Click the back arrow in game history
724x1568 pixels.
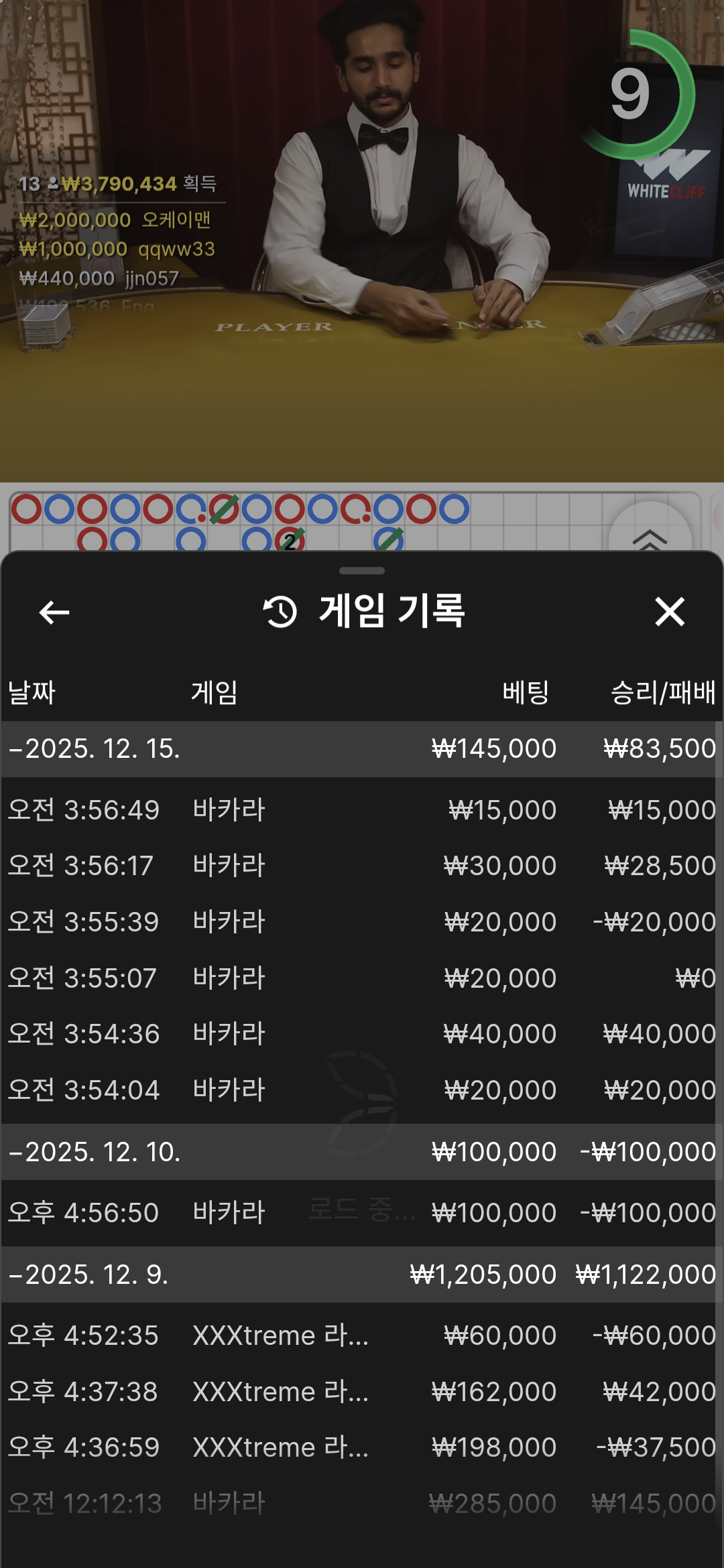(x=54, y=612)
